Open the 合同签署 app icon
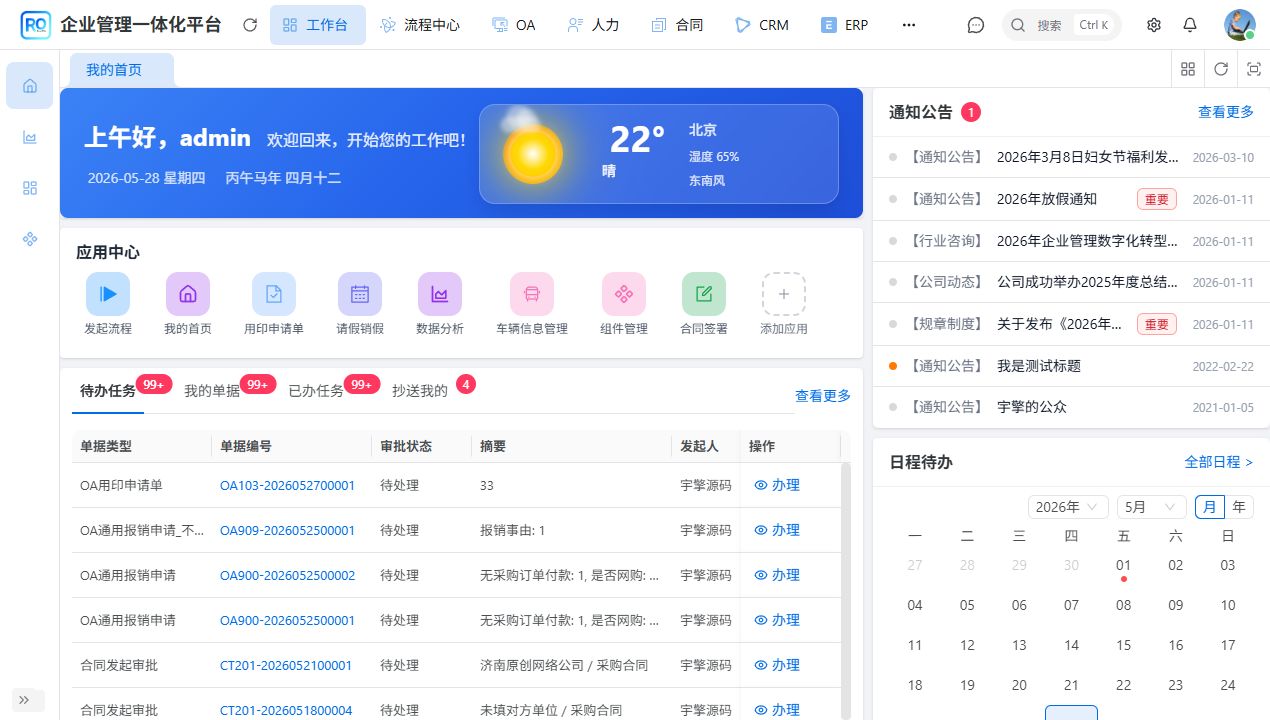The height and width of the screenshot is (720, 1270). click(x=704, y=294)
